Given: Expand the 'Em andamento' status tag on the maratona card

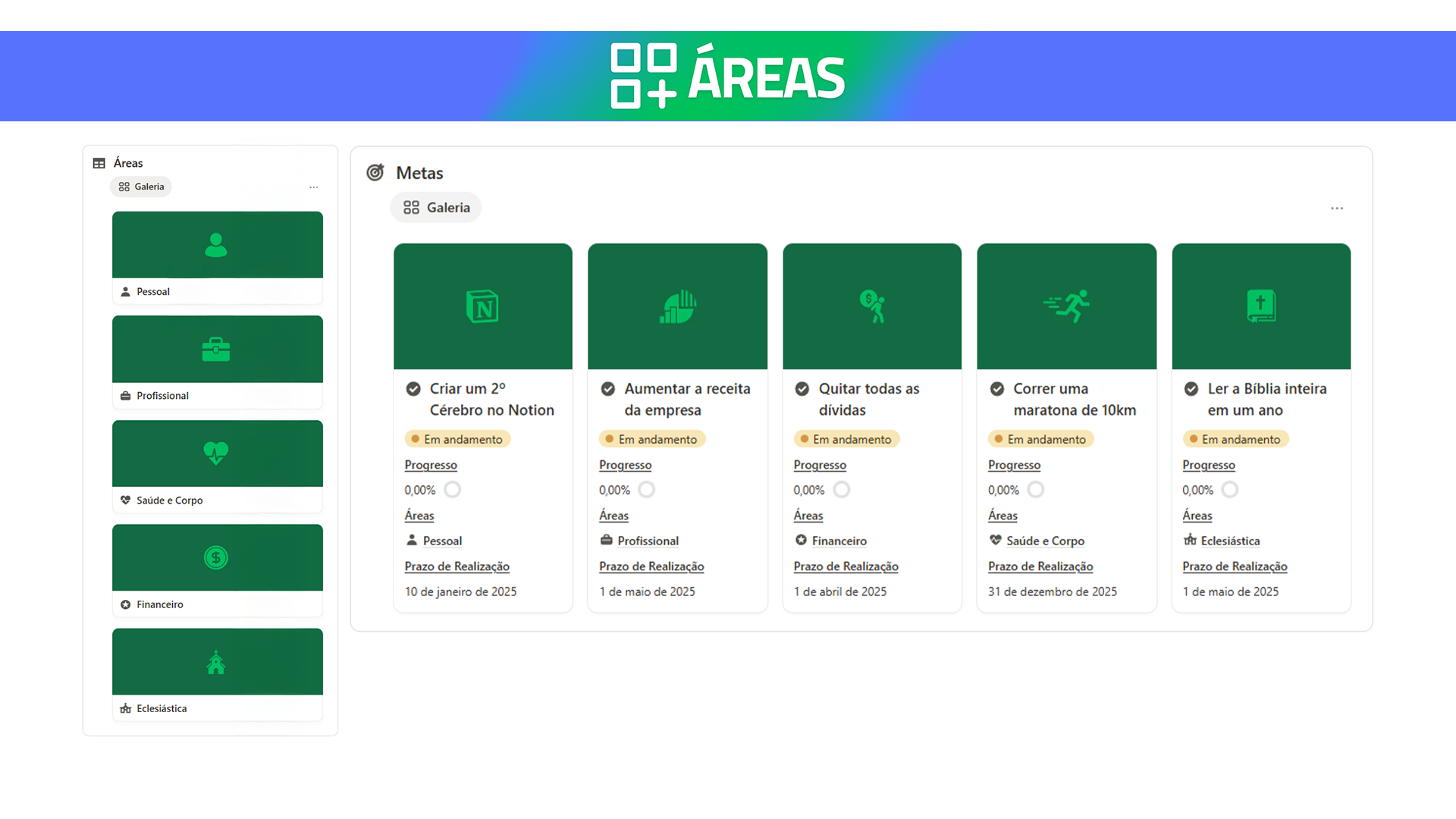Looking at the screenshot, I should (x=1040, y=438).
